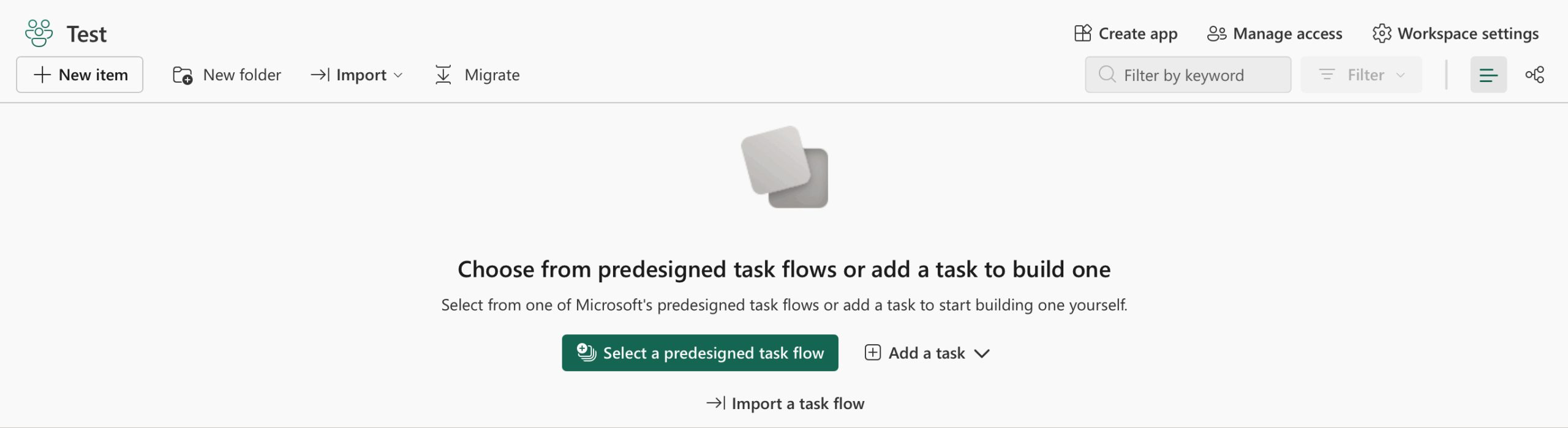The width and height of the screenshot is (1568, 428).
Task: Click Import a task flow link
Action: pos(785,404)
